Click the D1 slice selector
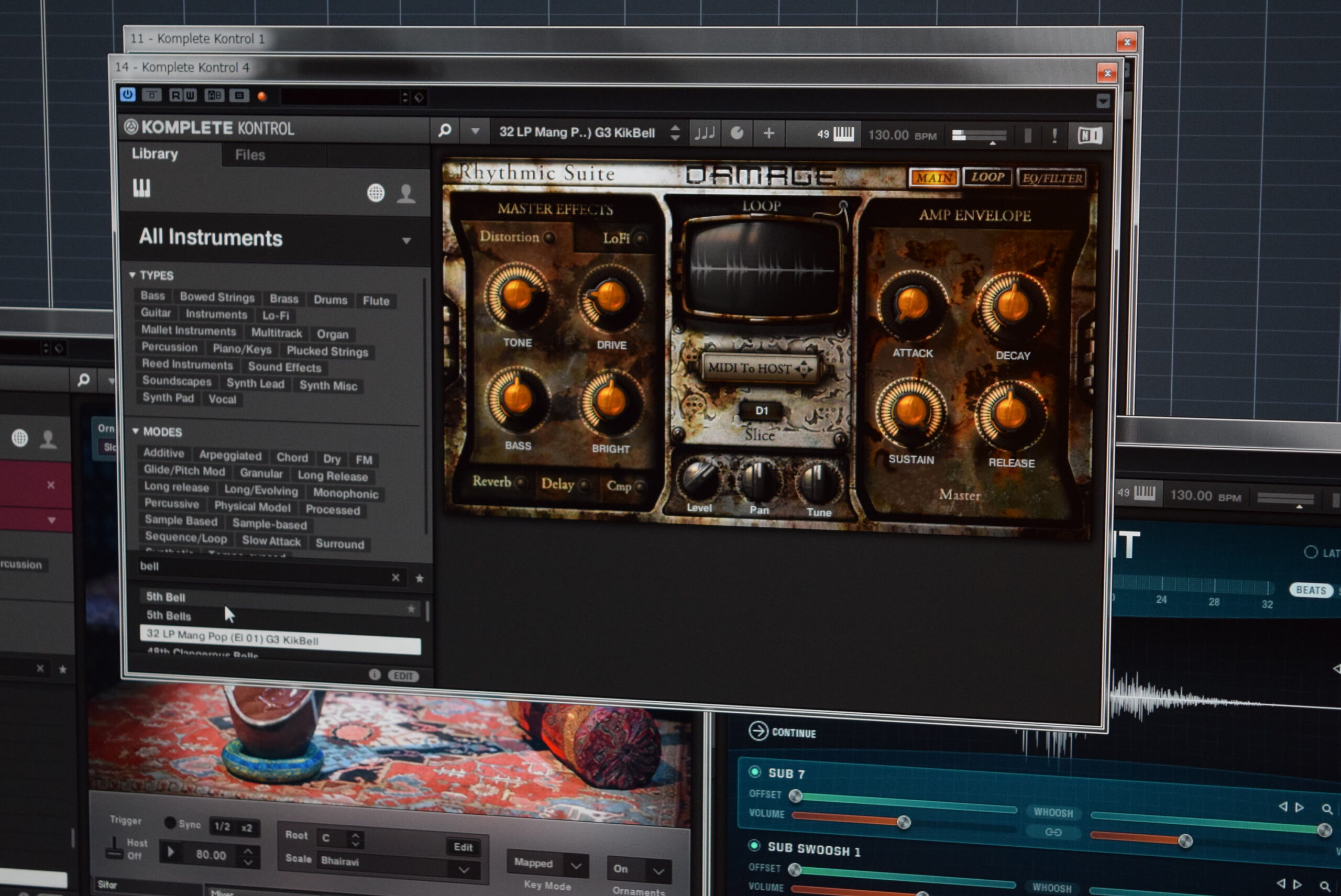Viewport: 1341px width, 896px height. [762, 411]
